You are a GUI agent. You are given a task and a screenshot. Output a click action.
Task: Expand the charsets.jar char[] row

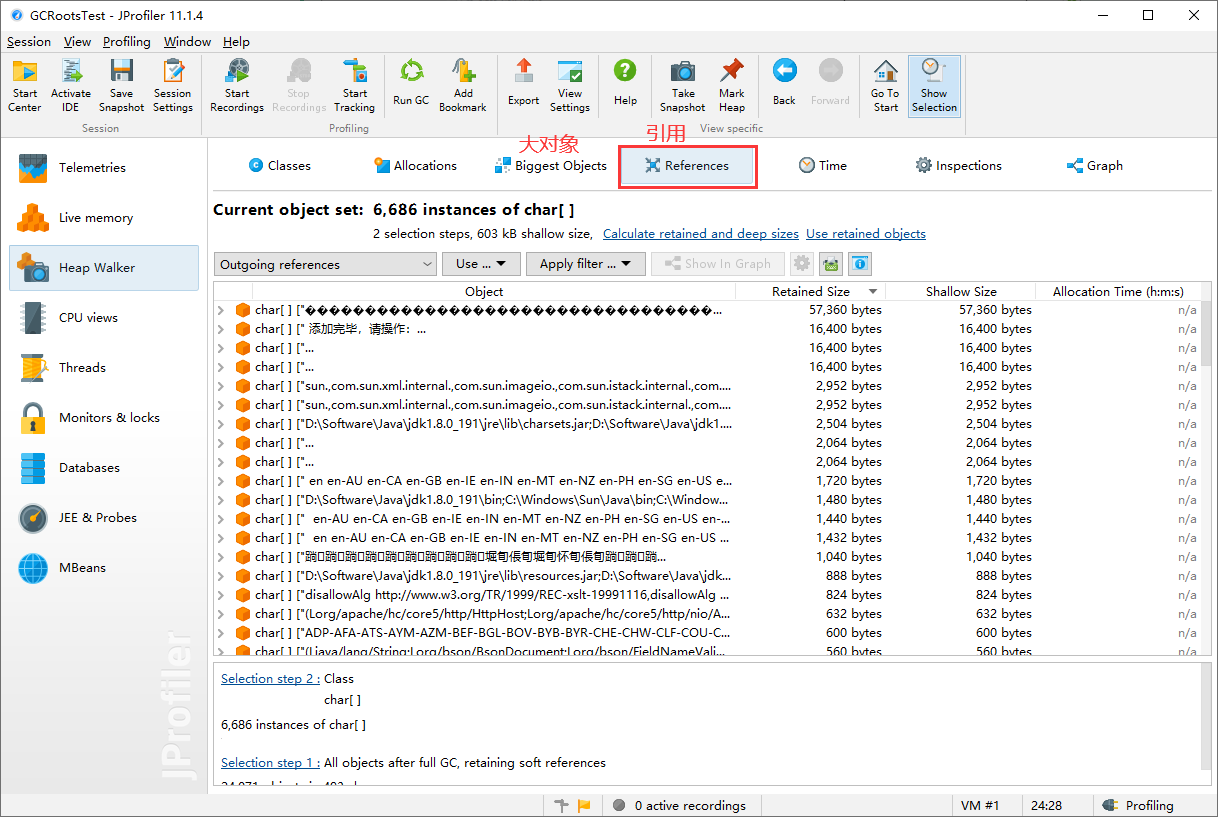tap(221, 424)
